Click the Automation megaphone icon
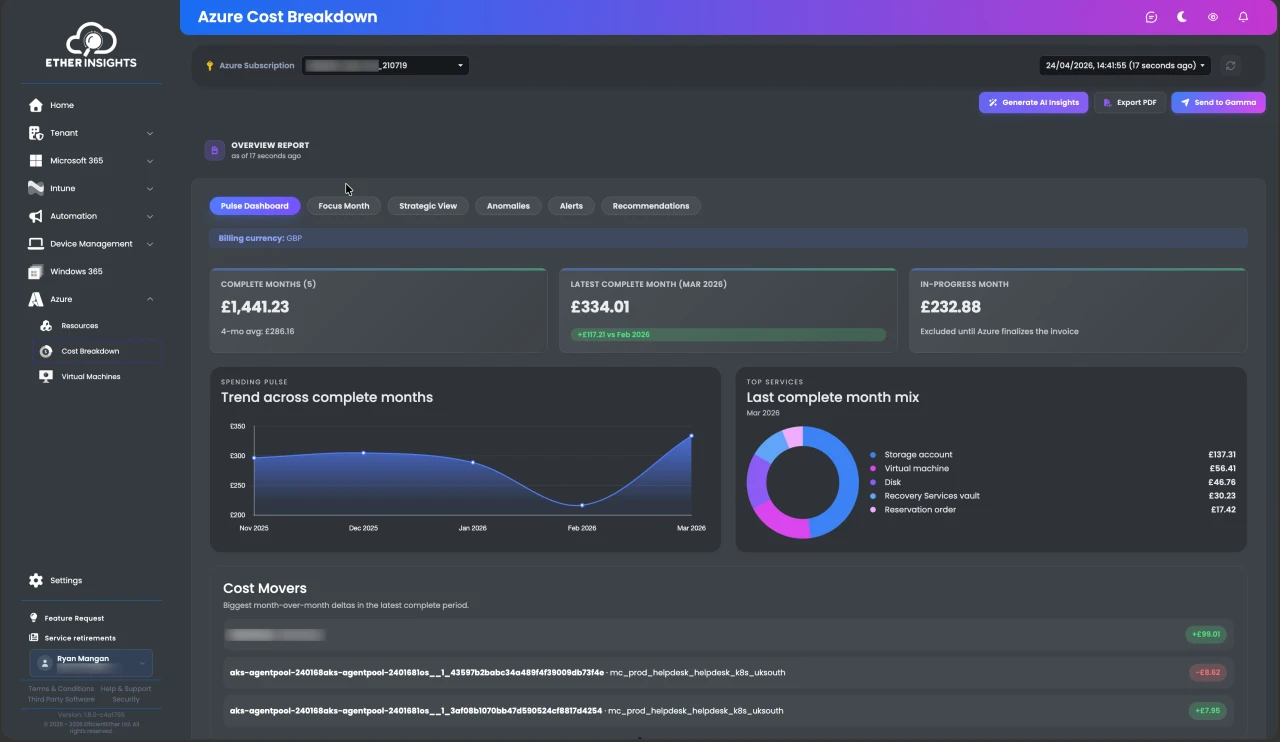Screen dimensions: 1280x742 36,216
